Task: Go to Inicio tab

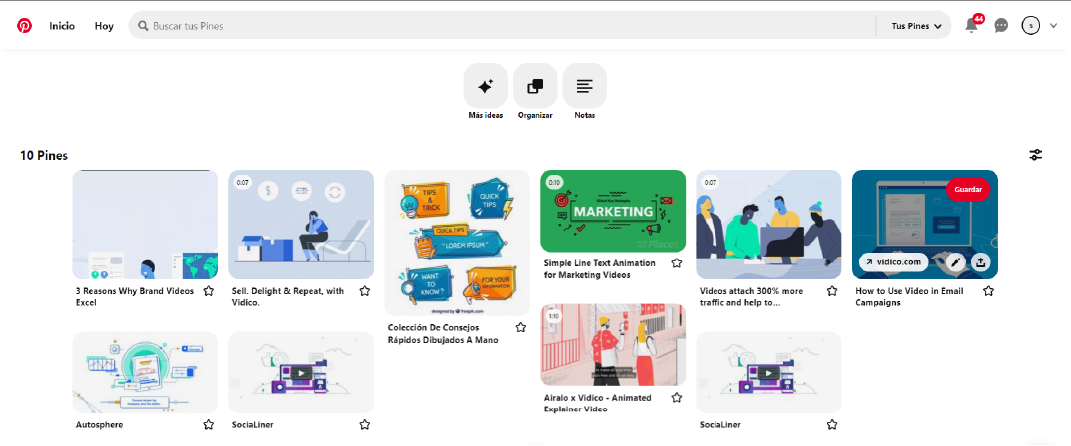Action: click(x=62, y=26)
